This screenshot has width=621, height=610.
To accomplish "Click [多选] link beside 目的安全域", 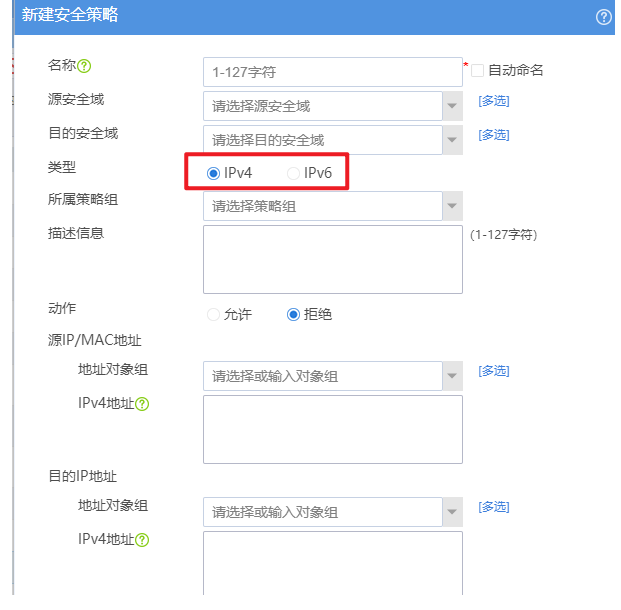I will [493, 135].
